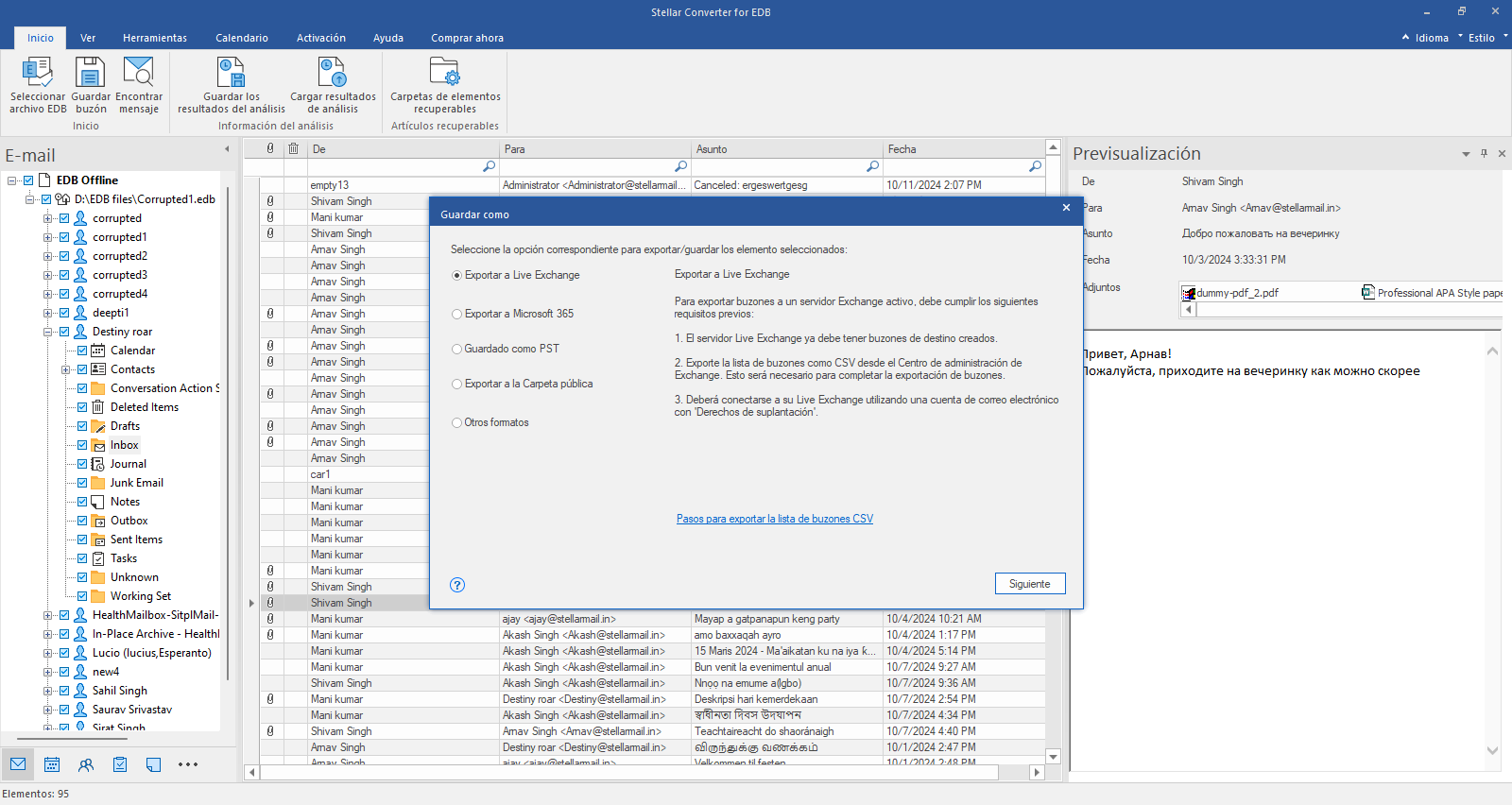The image size is (1512, 805).
Task: Expand the corrupted1 mailbox node
Action: pyautogui.click(x=47, y=237)
